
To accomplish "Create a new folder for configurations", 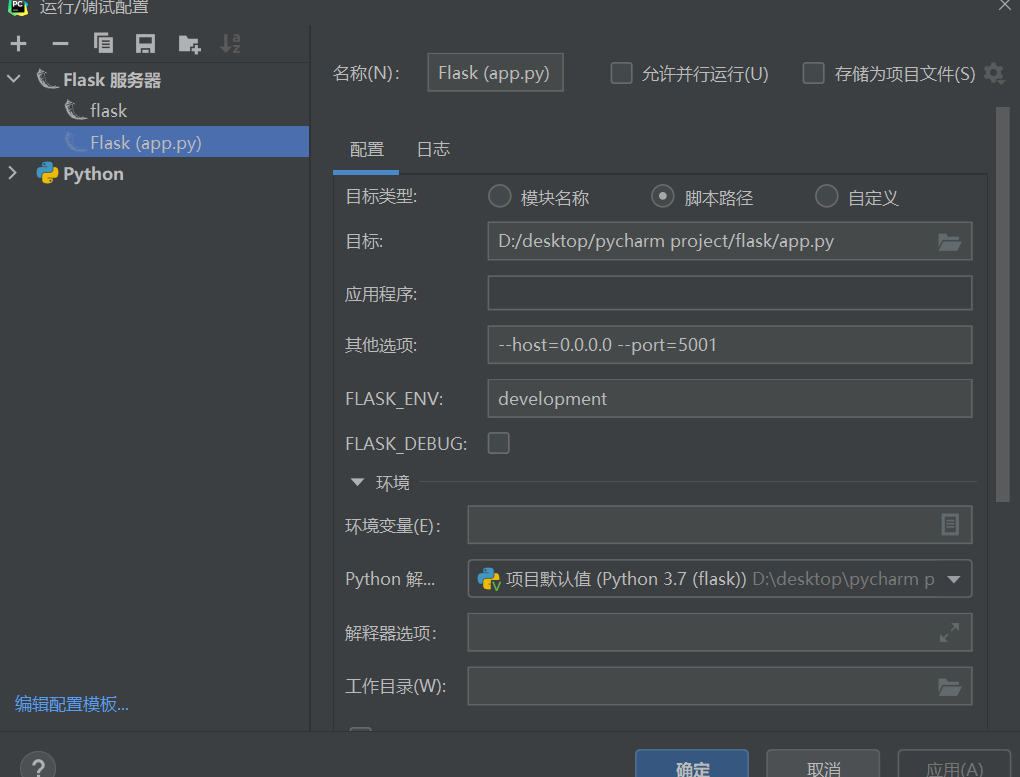I will pos(188,43).
